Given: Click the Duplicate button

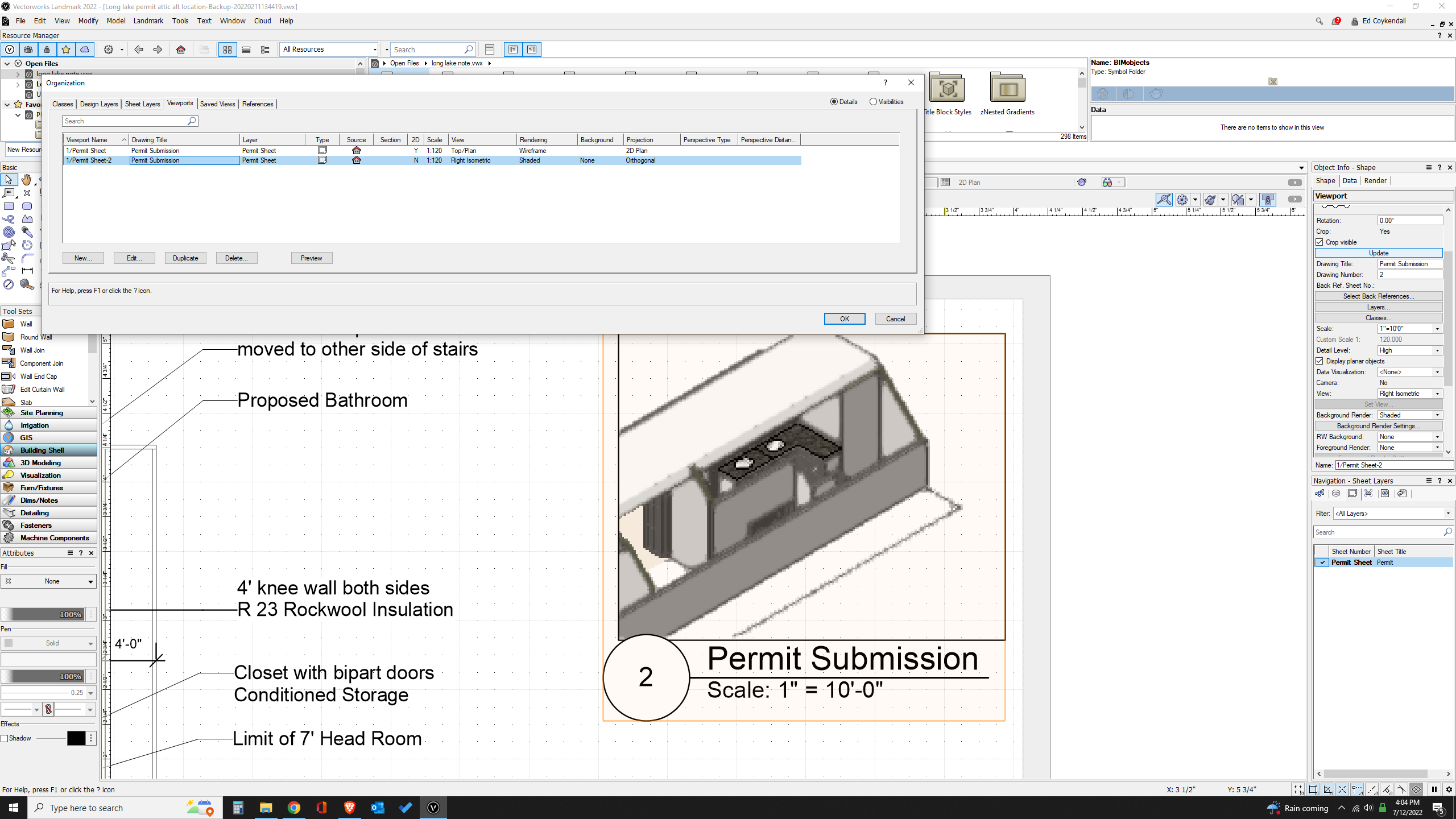Looking at the screenshot, I should pos(185,258).
